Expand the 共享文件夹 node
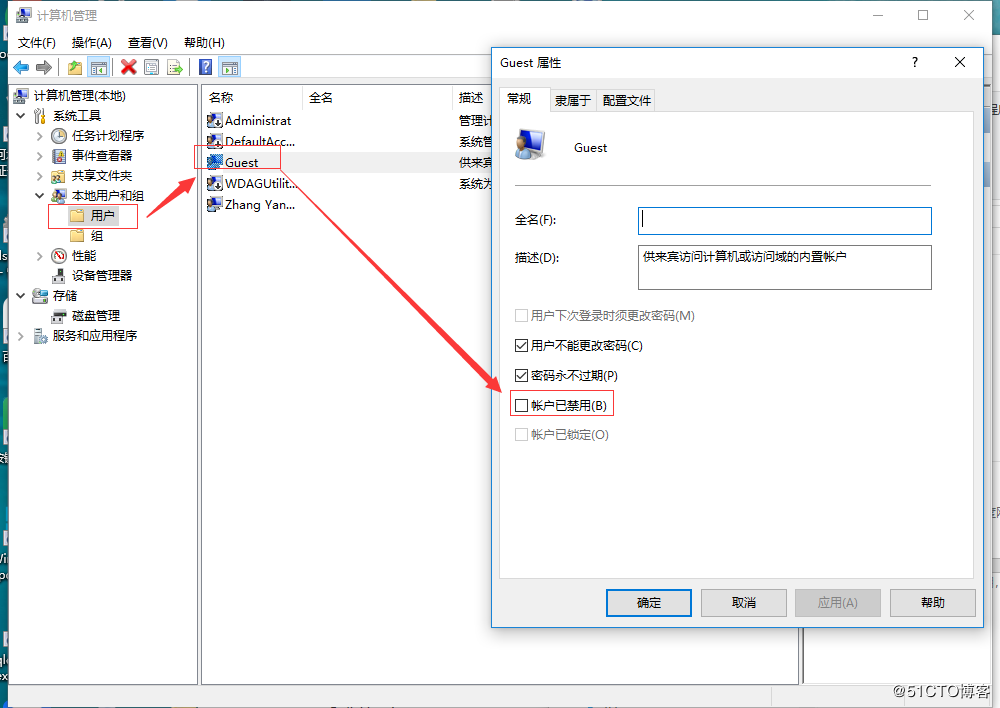The image size is (1000, 708). pos(40,176)
